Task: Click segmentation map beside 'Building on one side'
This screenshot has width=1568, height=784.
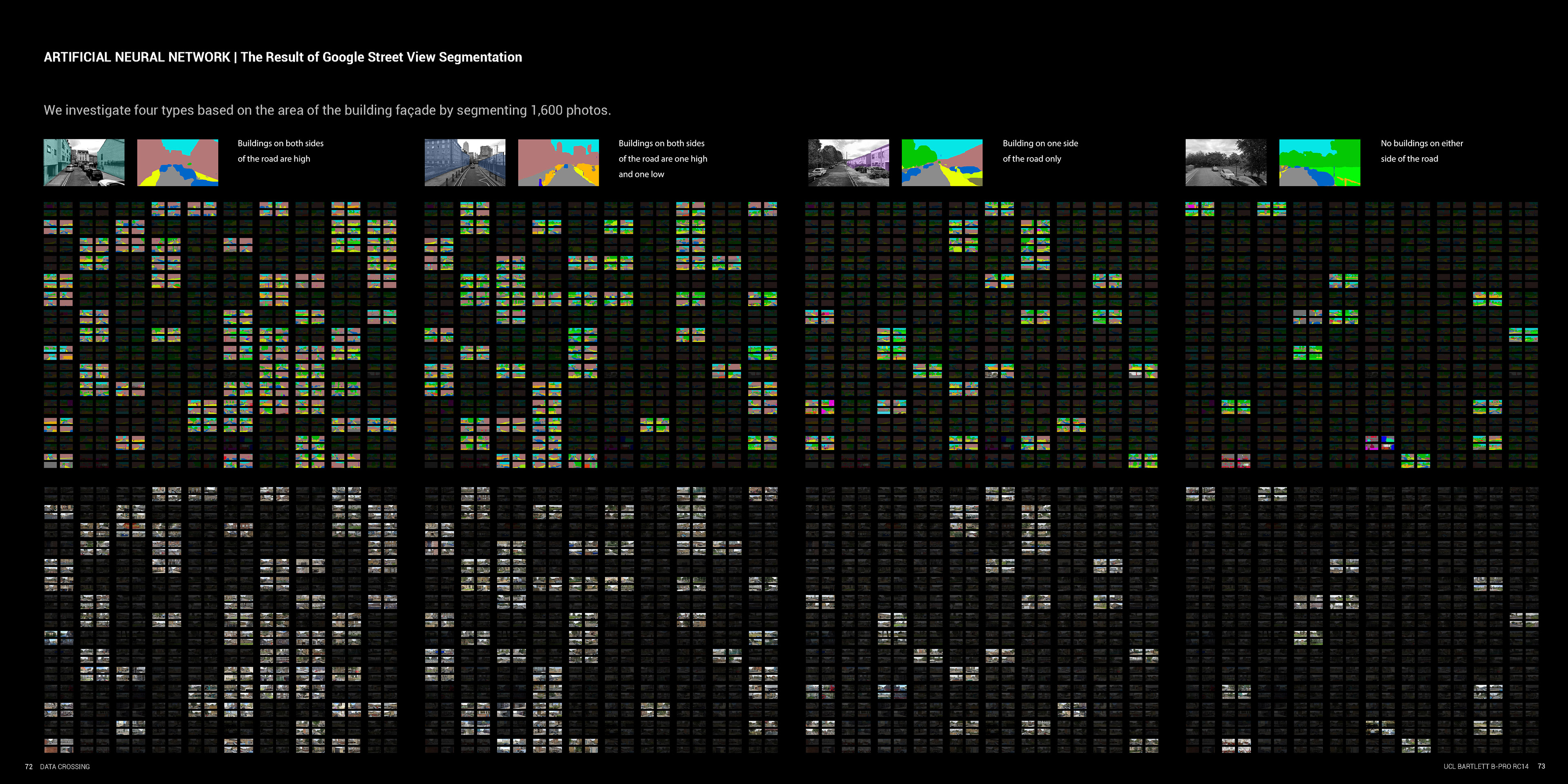Action: (x=942, y=163)
